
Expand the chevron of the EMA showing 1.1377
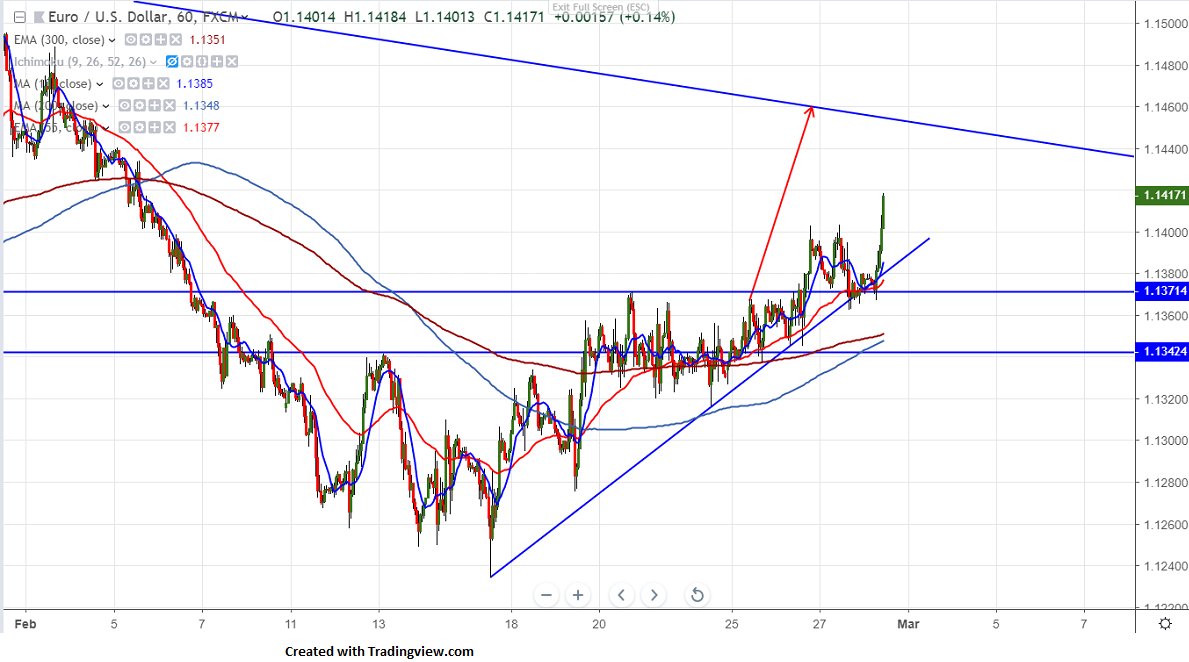(x=106, y=128)
